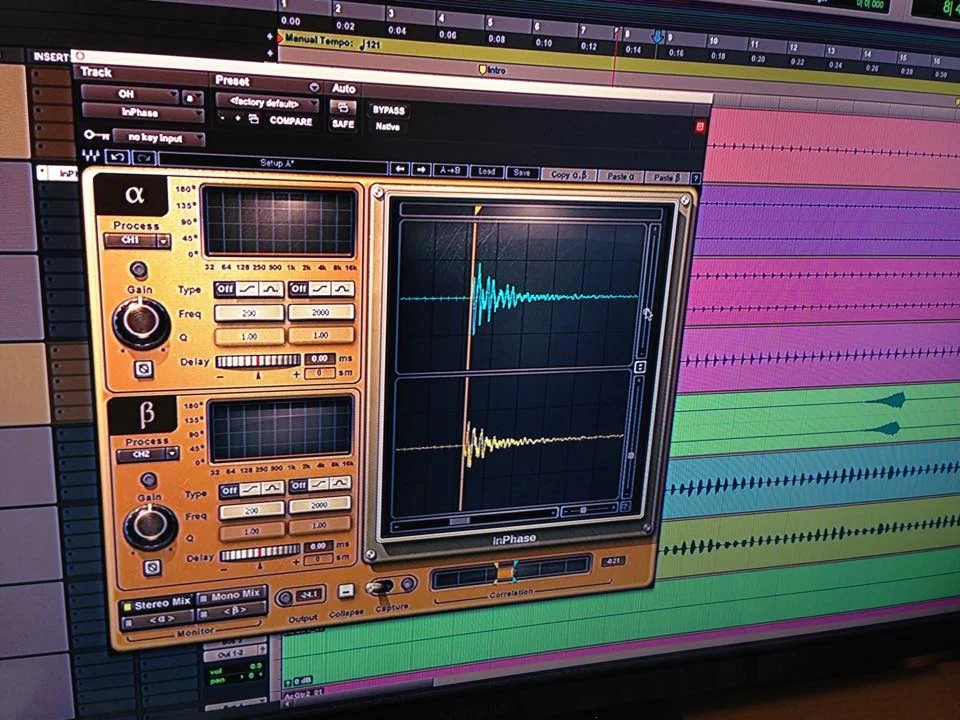Open beta Process CH2 dropdown

147,454
